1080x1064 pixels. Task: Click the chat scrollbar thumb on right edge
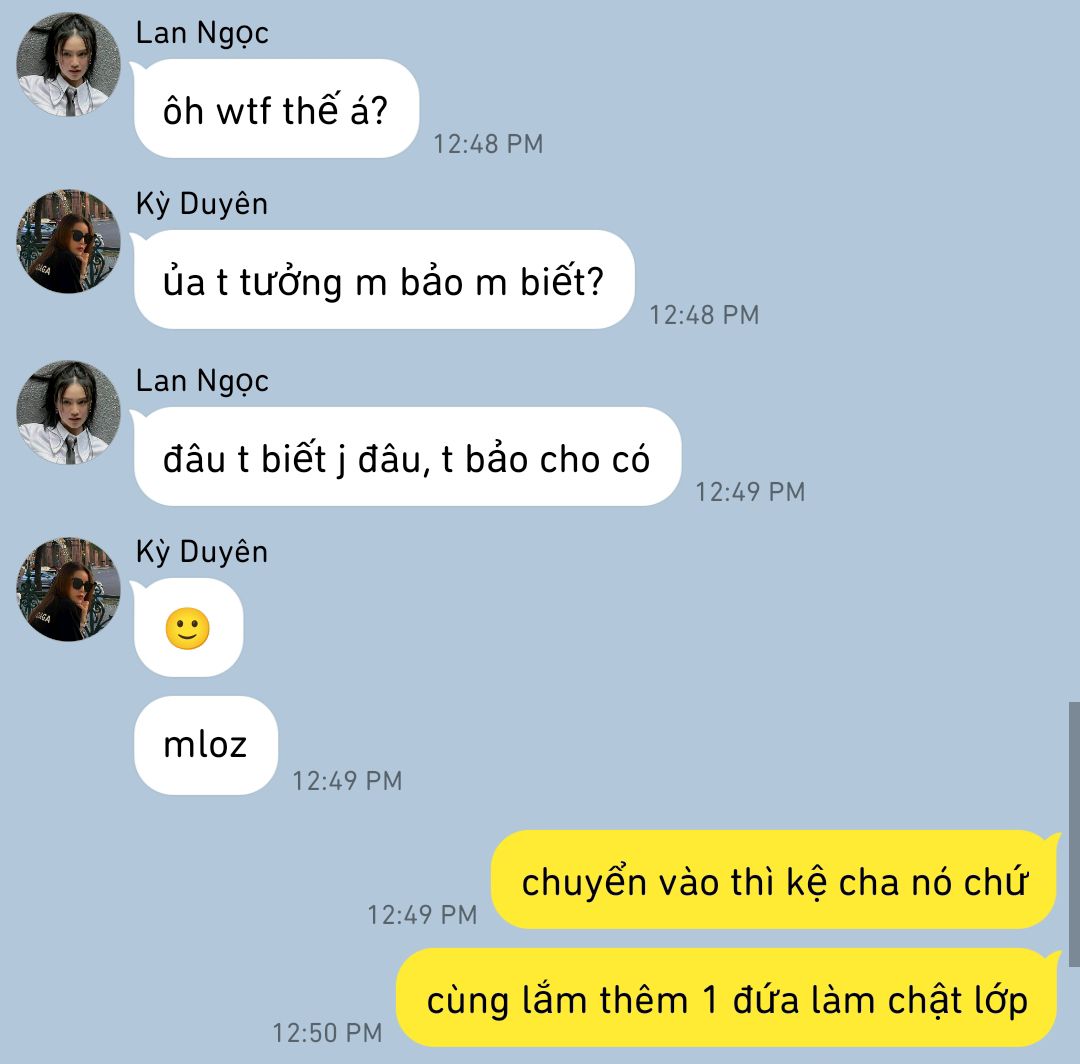click(1074, 834)
